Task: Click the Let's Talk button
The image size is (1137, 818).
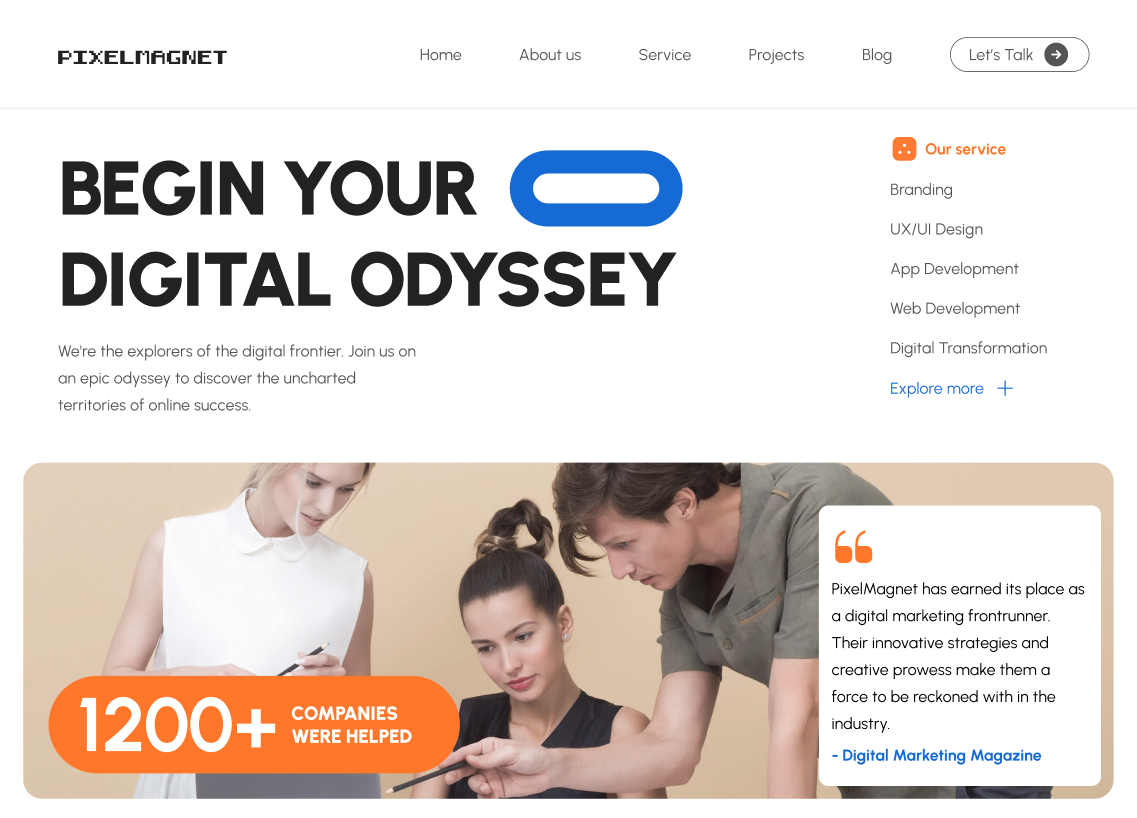Action: coord(1019,54)
